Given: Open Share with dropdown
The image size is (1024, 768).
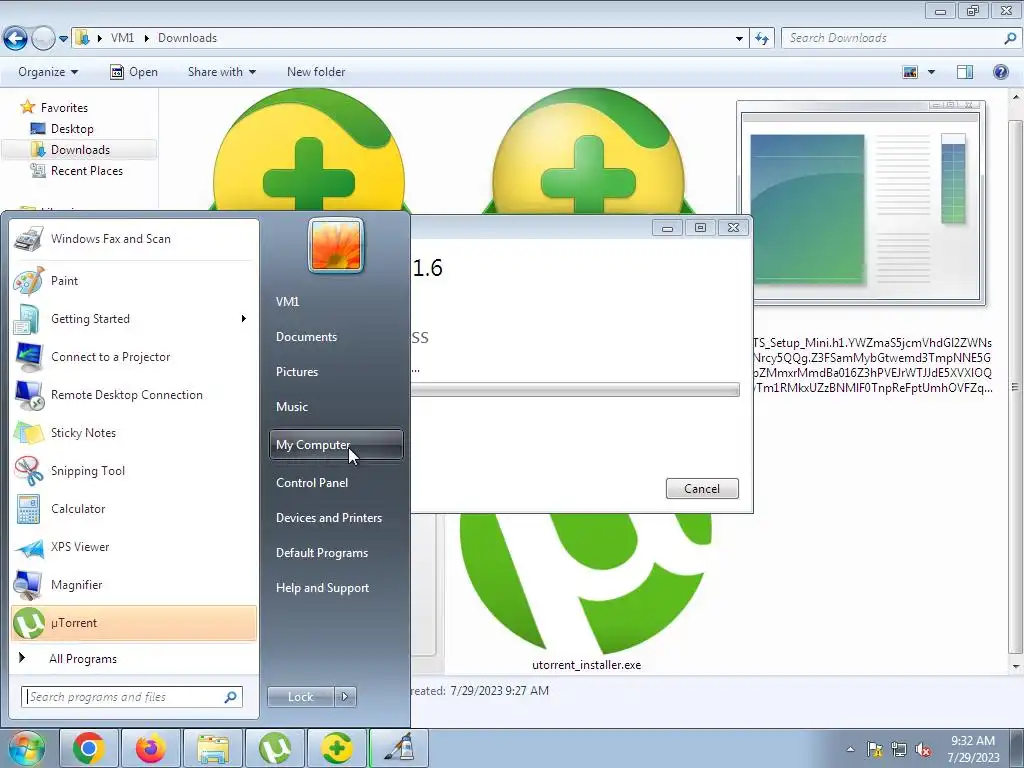Looking at the screenshot, I should click(221, 72).
